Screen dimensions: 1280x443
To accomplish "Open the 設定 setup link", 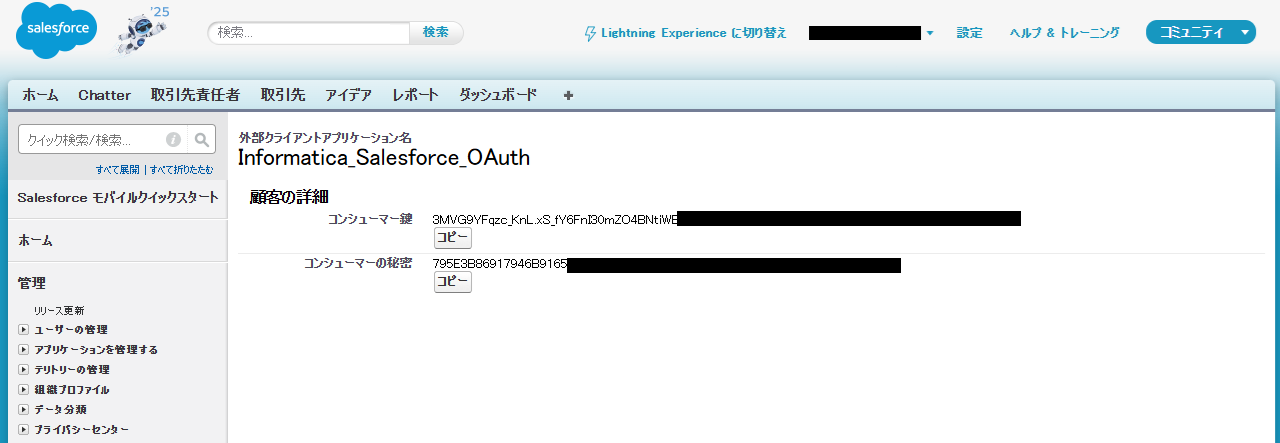I will 970,33.
